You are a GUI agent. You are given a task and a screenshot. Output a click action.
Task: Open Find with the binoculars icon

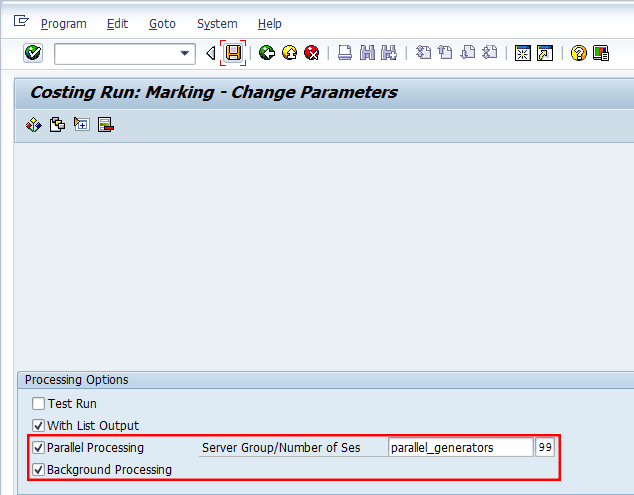[x=367, y=53]
